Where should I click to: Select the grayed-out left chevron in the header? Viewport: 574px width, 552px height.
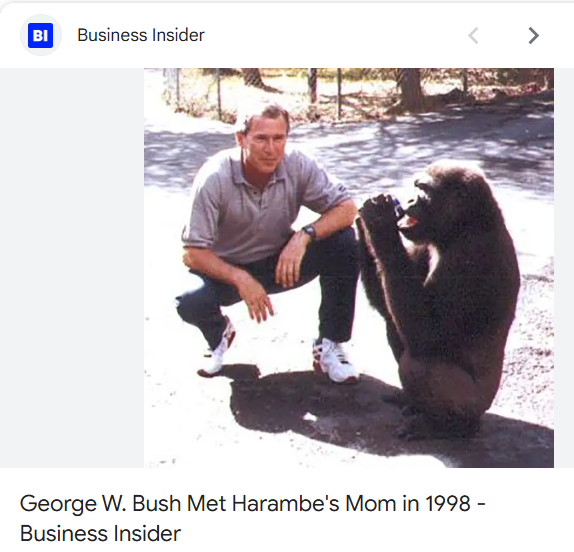coord(473,36)
